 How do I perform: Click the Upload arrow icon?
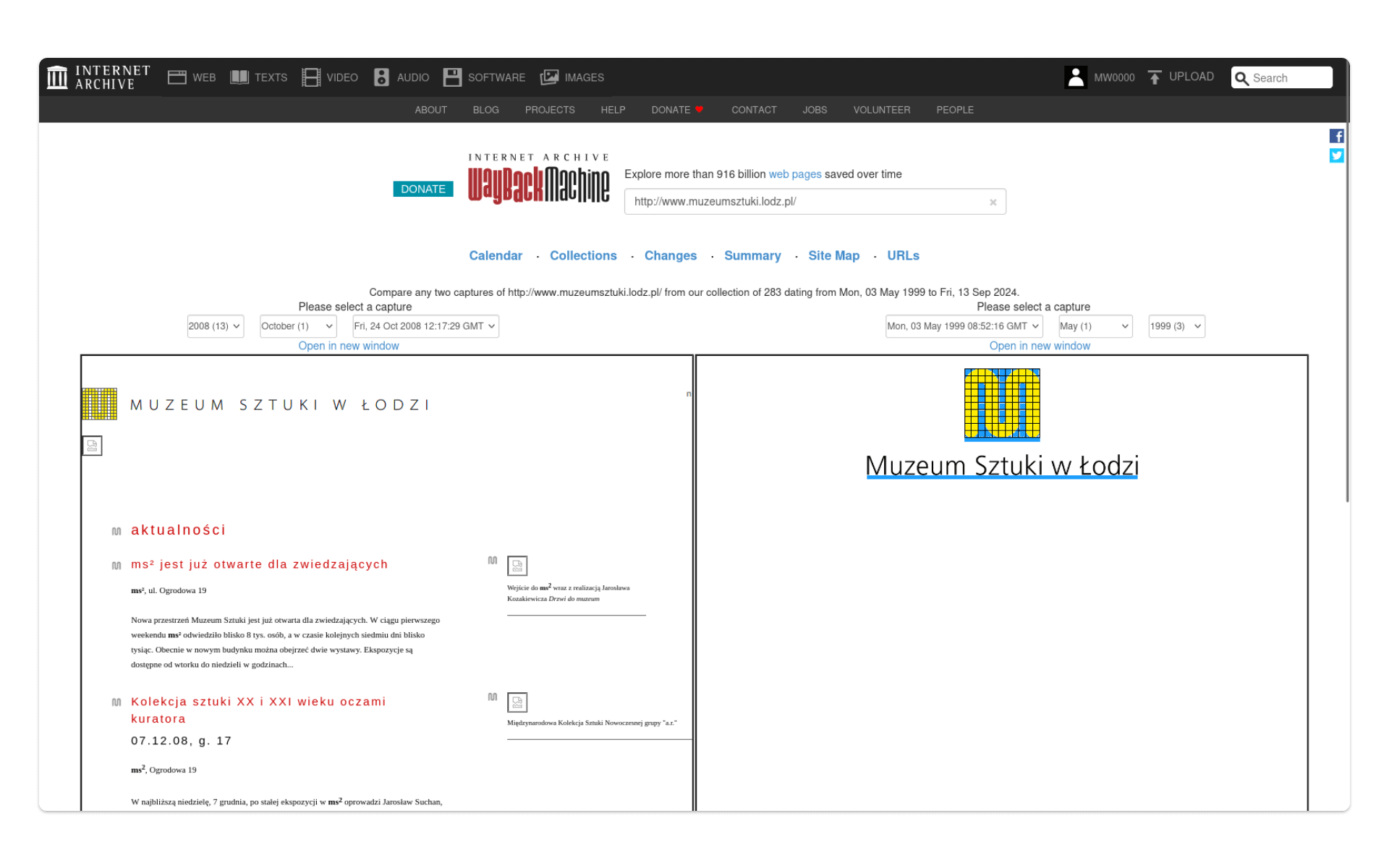[x=1155, y=77]
